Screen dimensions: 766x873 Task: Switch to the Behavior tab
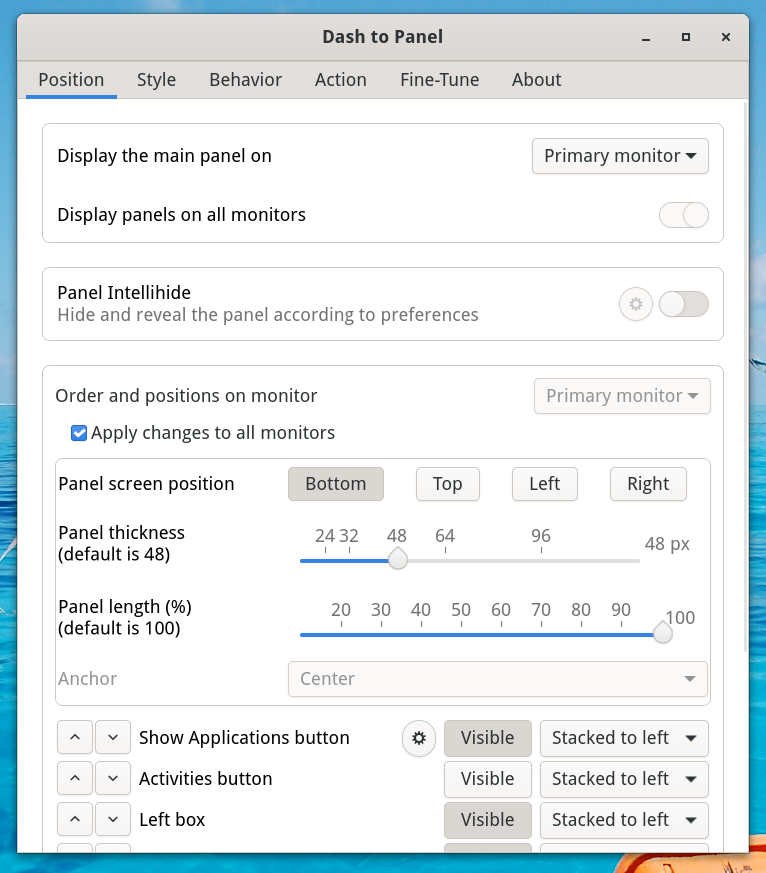pos(245,80)
